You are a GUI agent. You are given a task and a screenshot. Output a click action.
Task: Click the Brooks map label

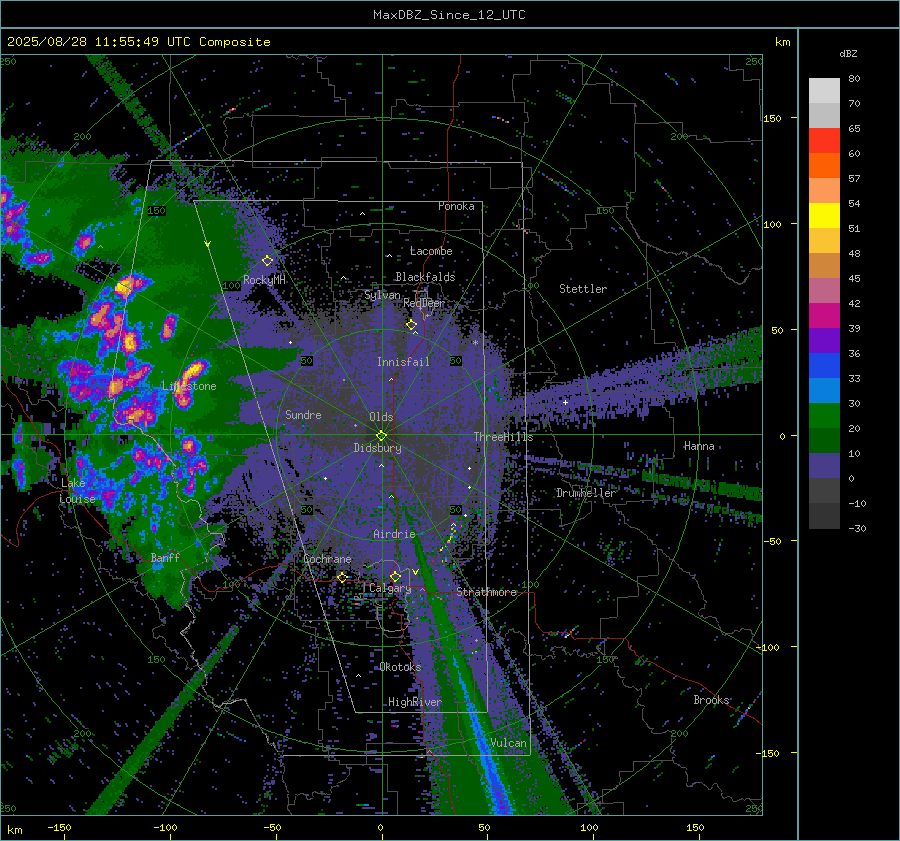pyautogui.click(x=711, y=700)
